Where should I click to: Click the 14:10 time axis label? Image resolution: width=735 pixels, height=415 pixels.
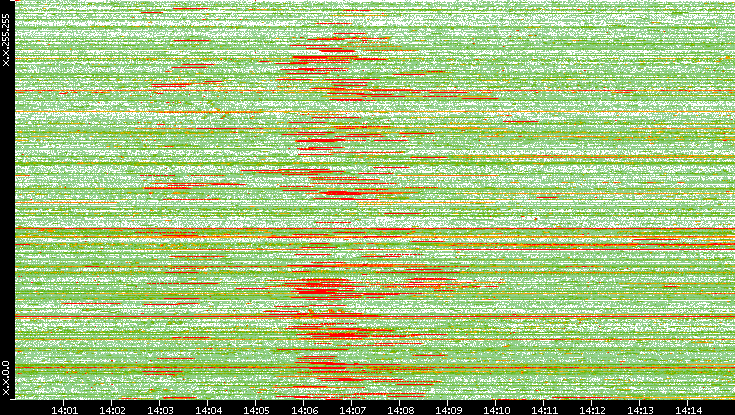pos(496,410)
